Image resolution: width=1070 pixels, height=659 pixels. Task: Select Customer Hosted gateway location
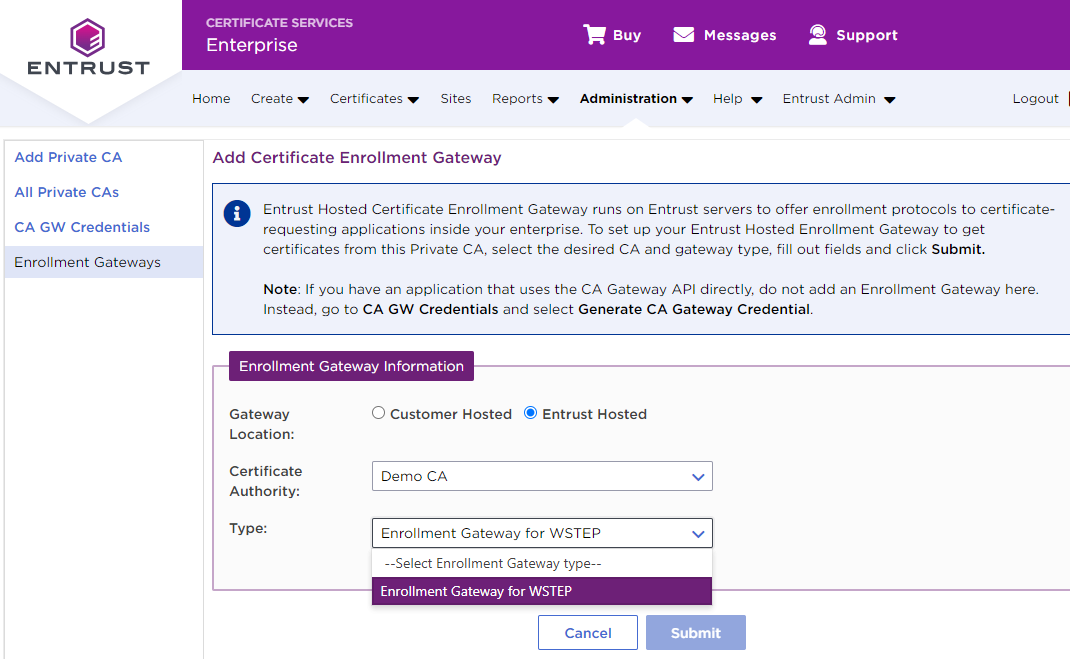379,413
